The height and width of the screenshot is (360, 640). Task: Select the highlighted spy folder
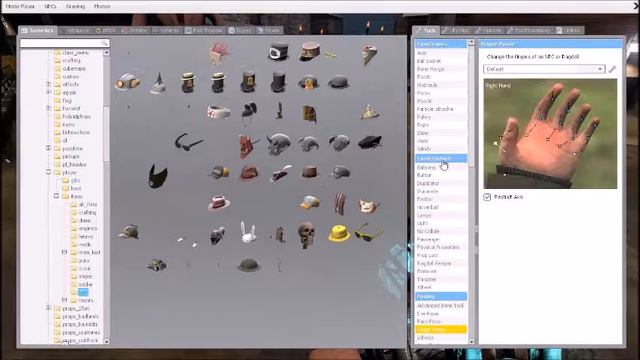(83, 292)
